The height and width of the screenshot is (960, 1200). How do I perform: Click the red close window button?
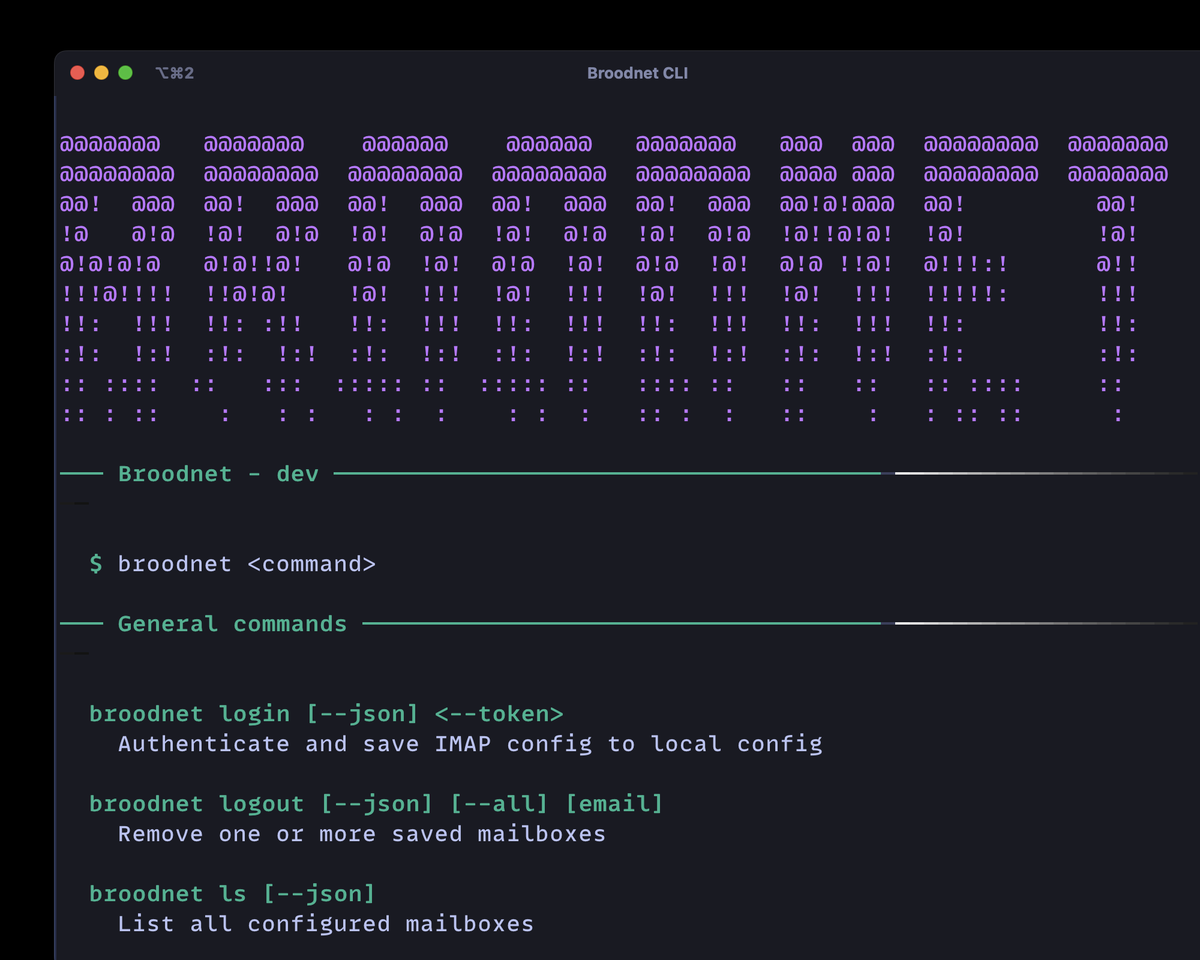click(77, 73)
